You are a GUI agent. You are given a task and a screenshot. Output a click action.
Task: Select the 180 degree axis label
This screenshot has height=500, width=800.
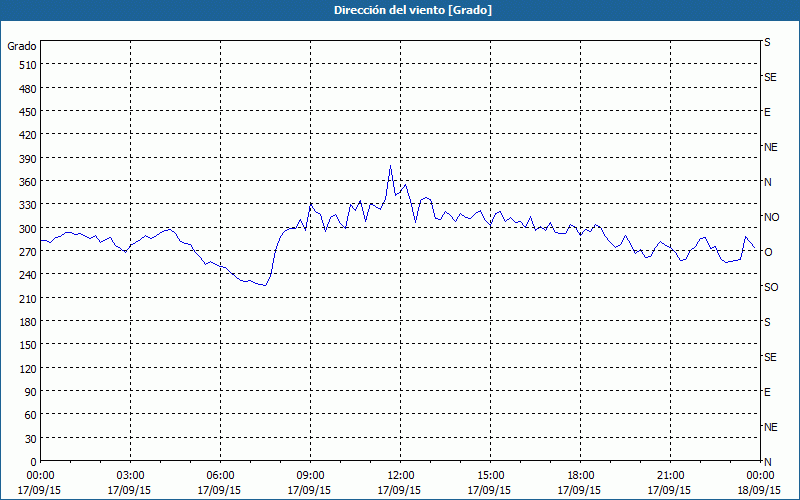pyautogui.click(x=29, y=322)
